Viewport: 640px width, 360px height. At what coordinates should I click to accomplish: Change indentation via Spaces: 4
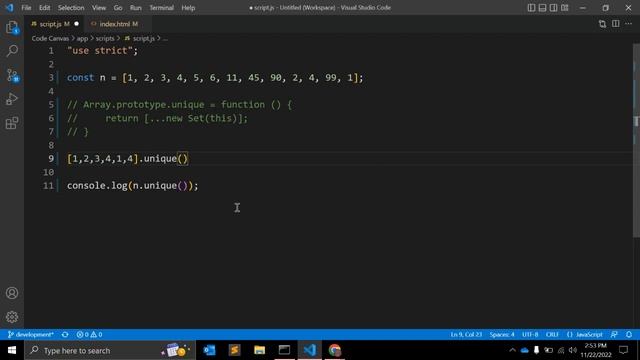tap(502, 335)
